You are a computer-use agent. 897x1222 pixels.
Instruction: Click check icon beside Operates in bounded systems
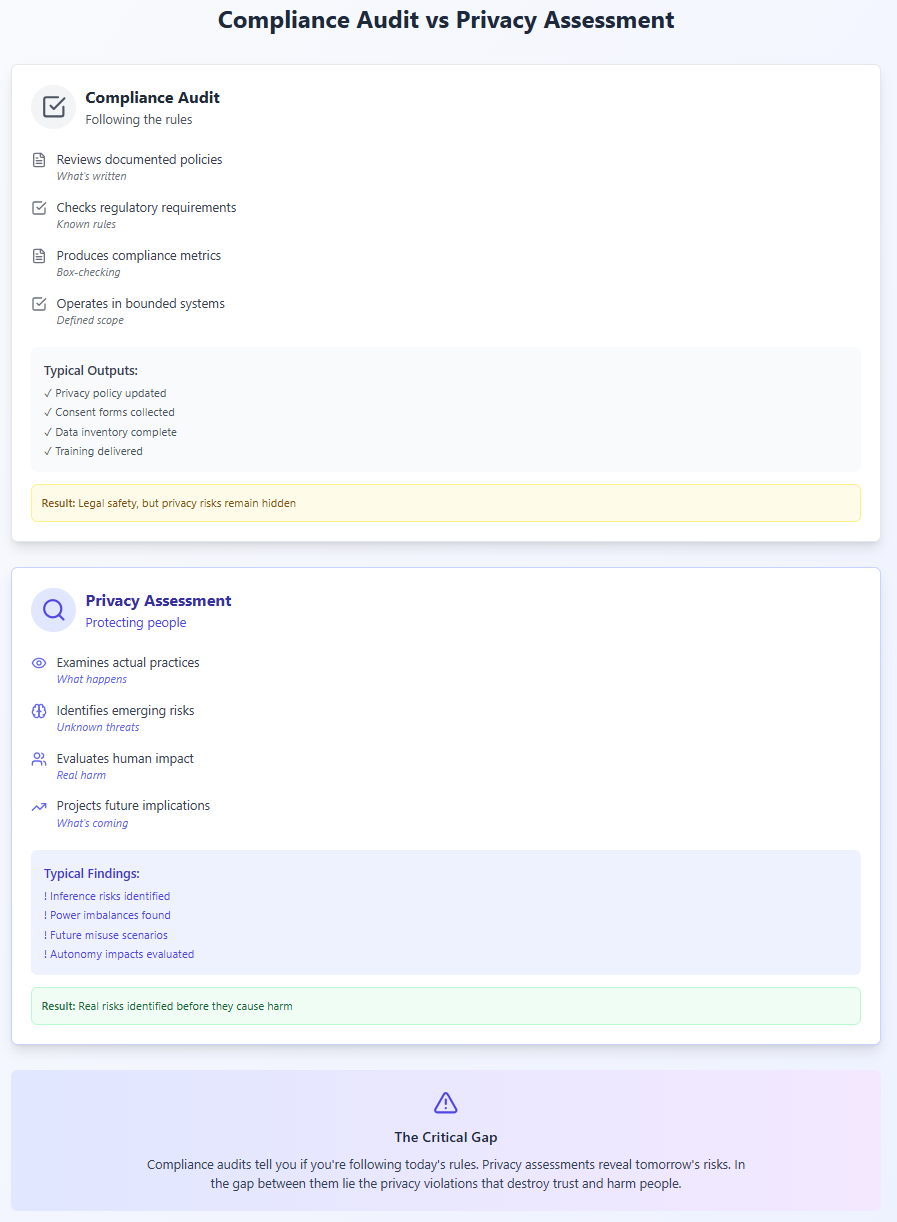pos(39,304)
